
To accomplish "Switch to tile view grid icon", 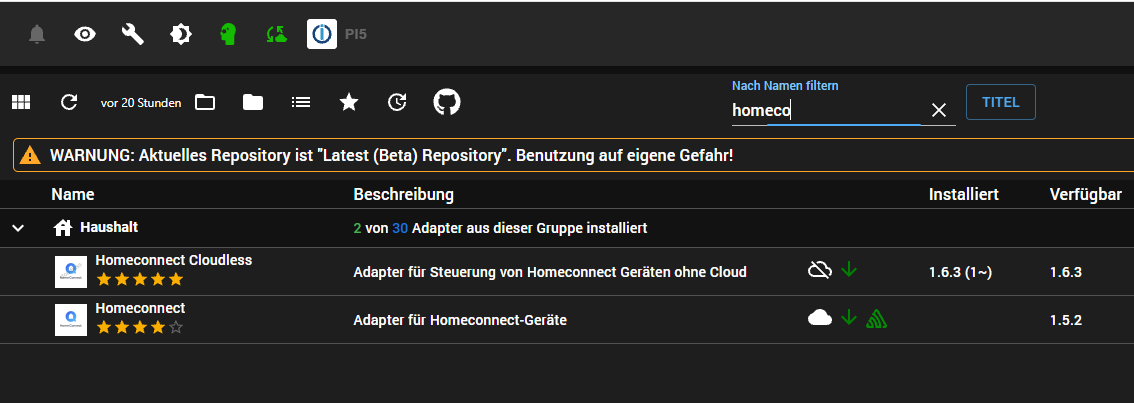I will (x=21, y=102).
